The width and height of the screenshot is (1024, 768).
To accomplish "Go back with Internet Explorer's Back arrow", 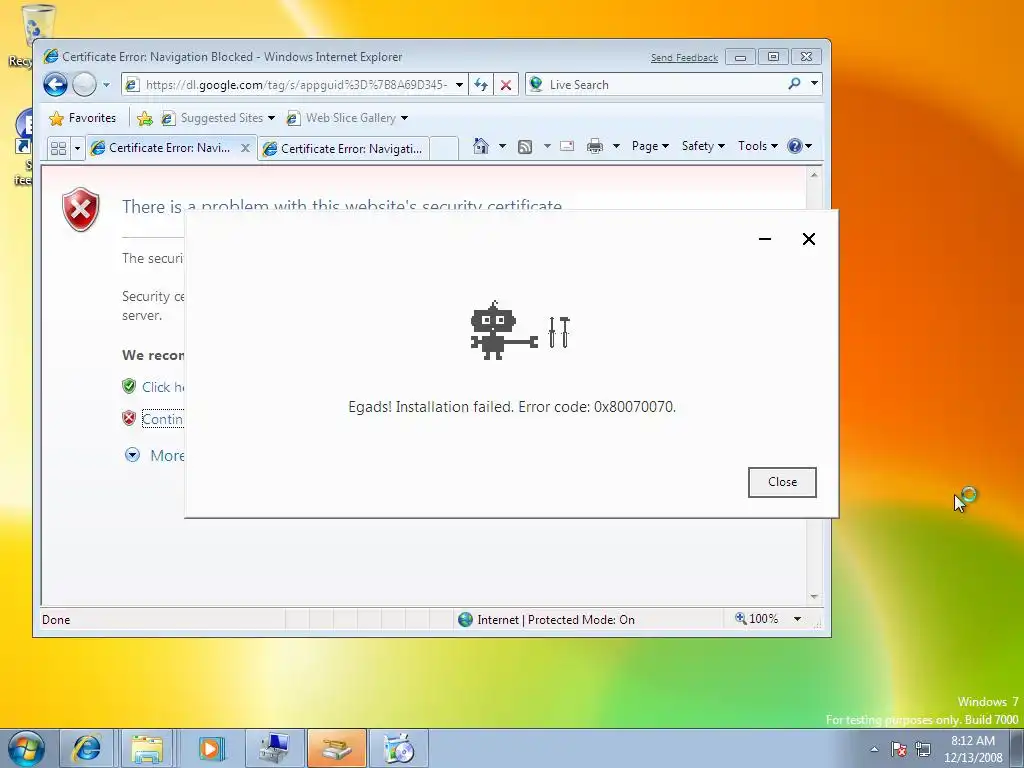I will point(56,84).
